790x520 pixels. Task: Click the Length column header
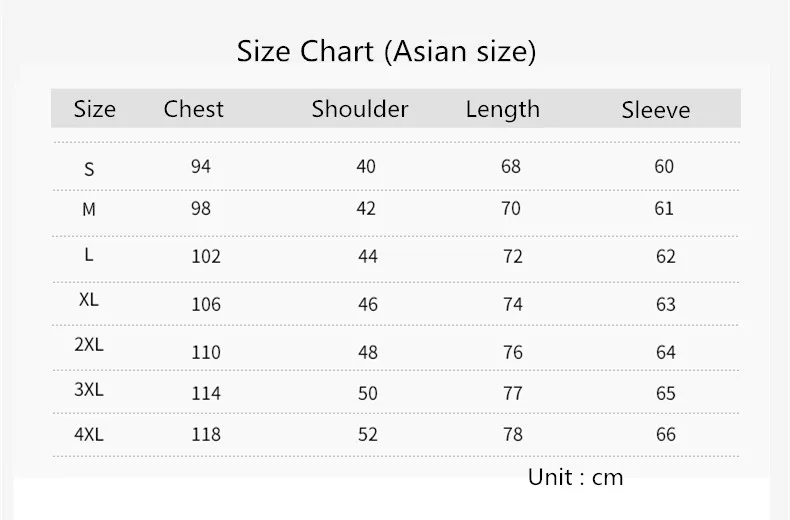click(502, 110)
